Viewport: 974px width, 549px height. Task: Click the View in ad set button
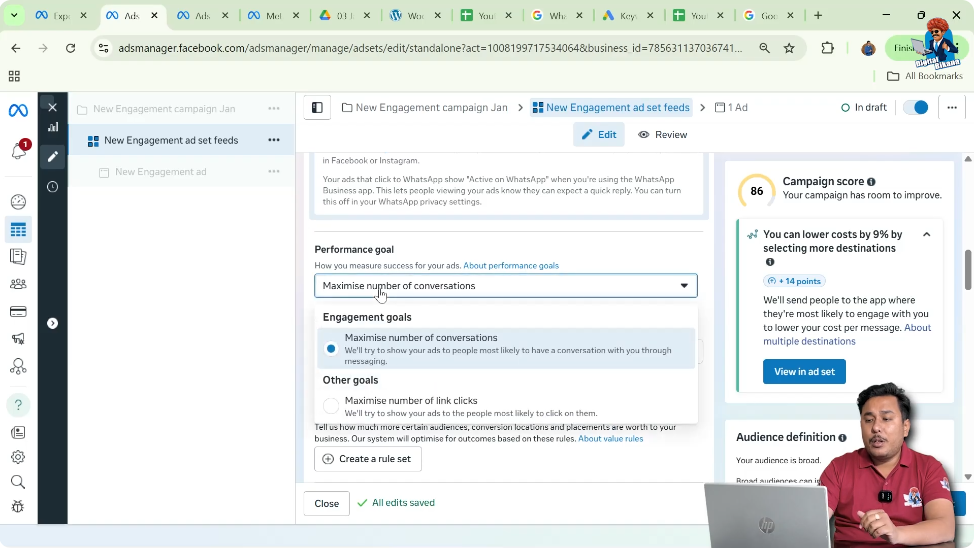coord(804,371)
